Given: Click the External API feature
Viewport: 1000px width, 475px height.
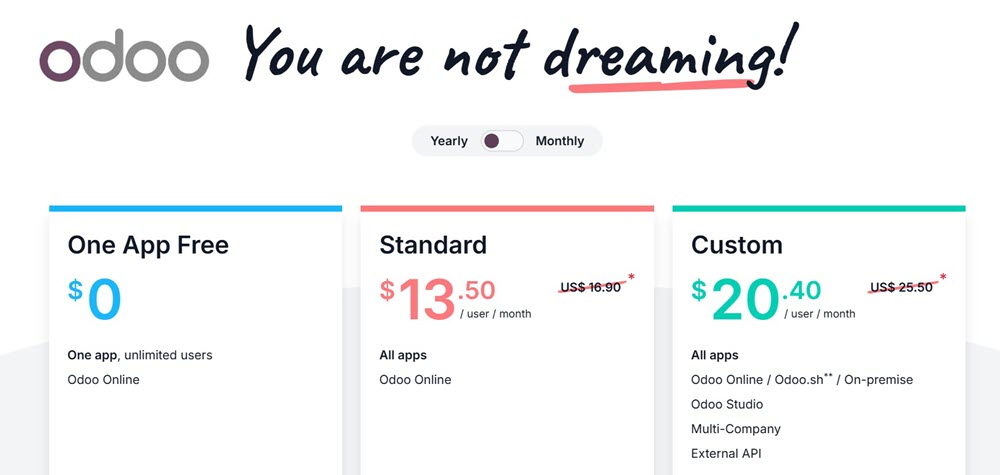Looking at the screenshot, I should tap(727, 454).
